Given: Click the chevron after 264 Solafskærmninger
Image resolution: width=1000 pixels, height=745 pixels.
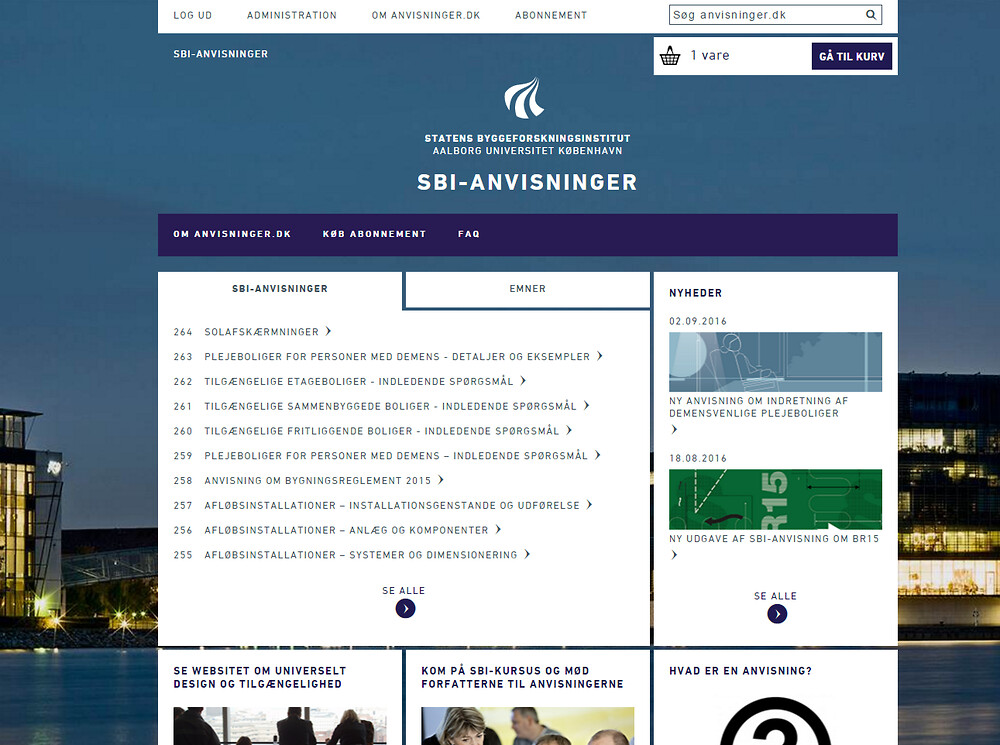Looking at the screenshot, I should click(328, 331).
